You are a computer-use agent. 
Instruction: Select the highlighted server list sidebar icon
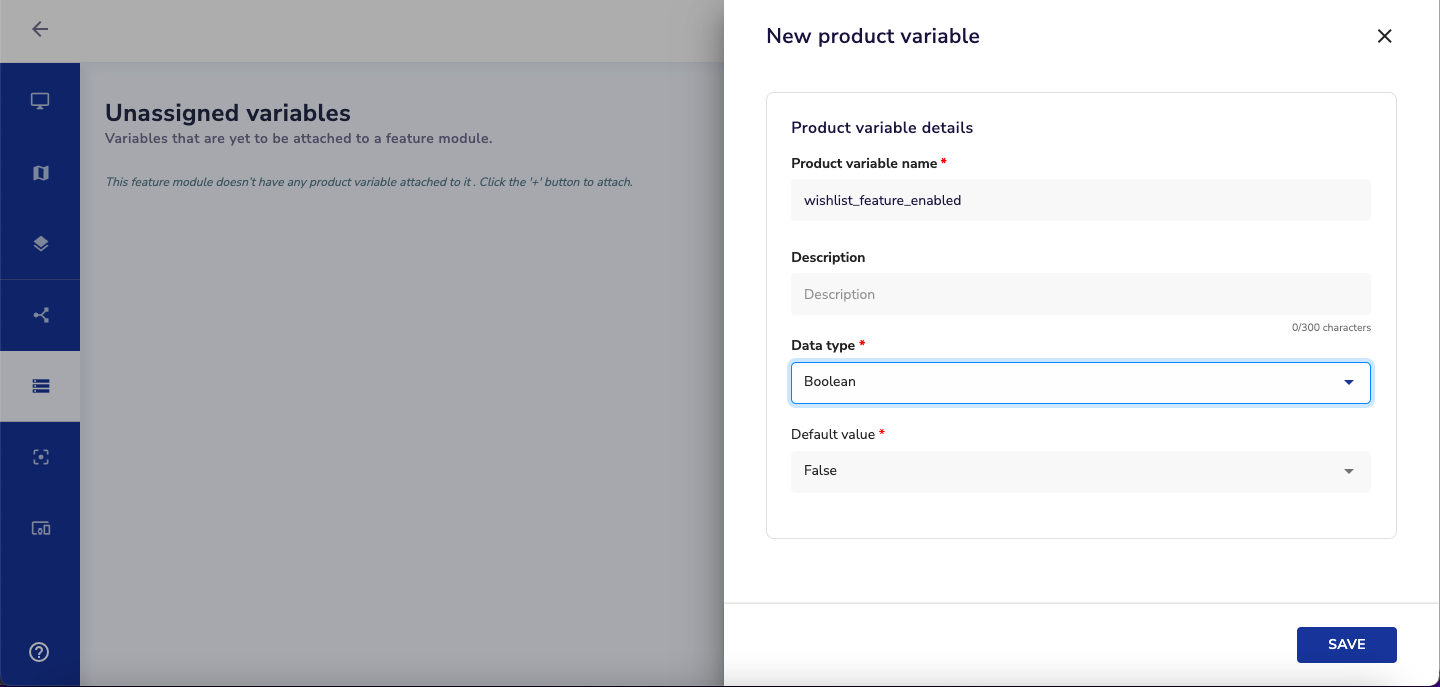(x=40, y=386)
